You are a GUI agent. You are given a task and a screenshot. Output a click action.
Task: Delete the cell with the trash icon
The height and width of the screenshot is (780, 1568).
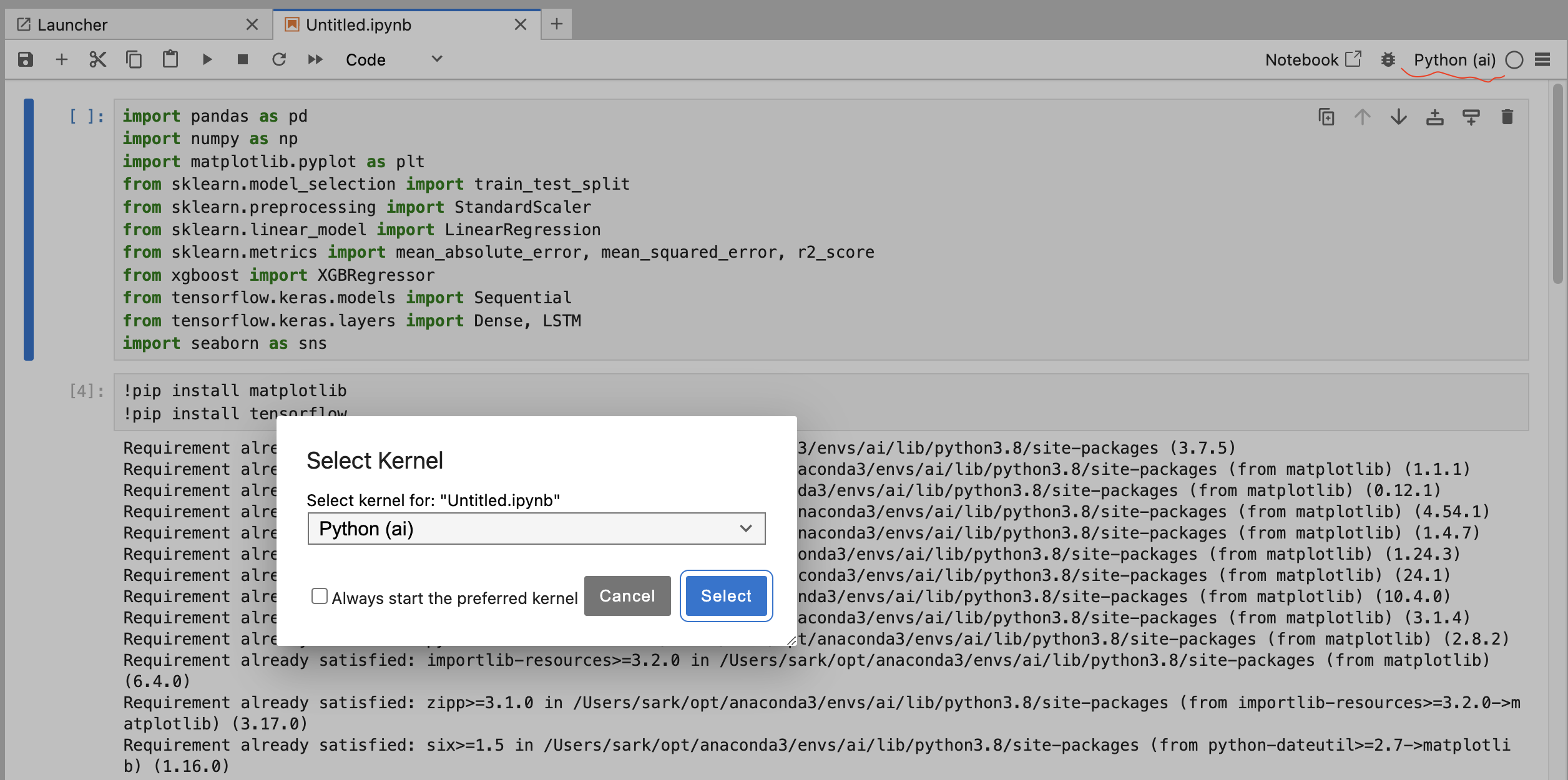pos(1507,117)
